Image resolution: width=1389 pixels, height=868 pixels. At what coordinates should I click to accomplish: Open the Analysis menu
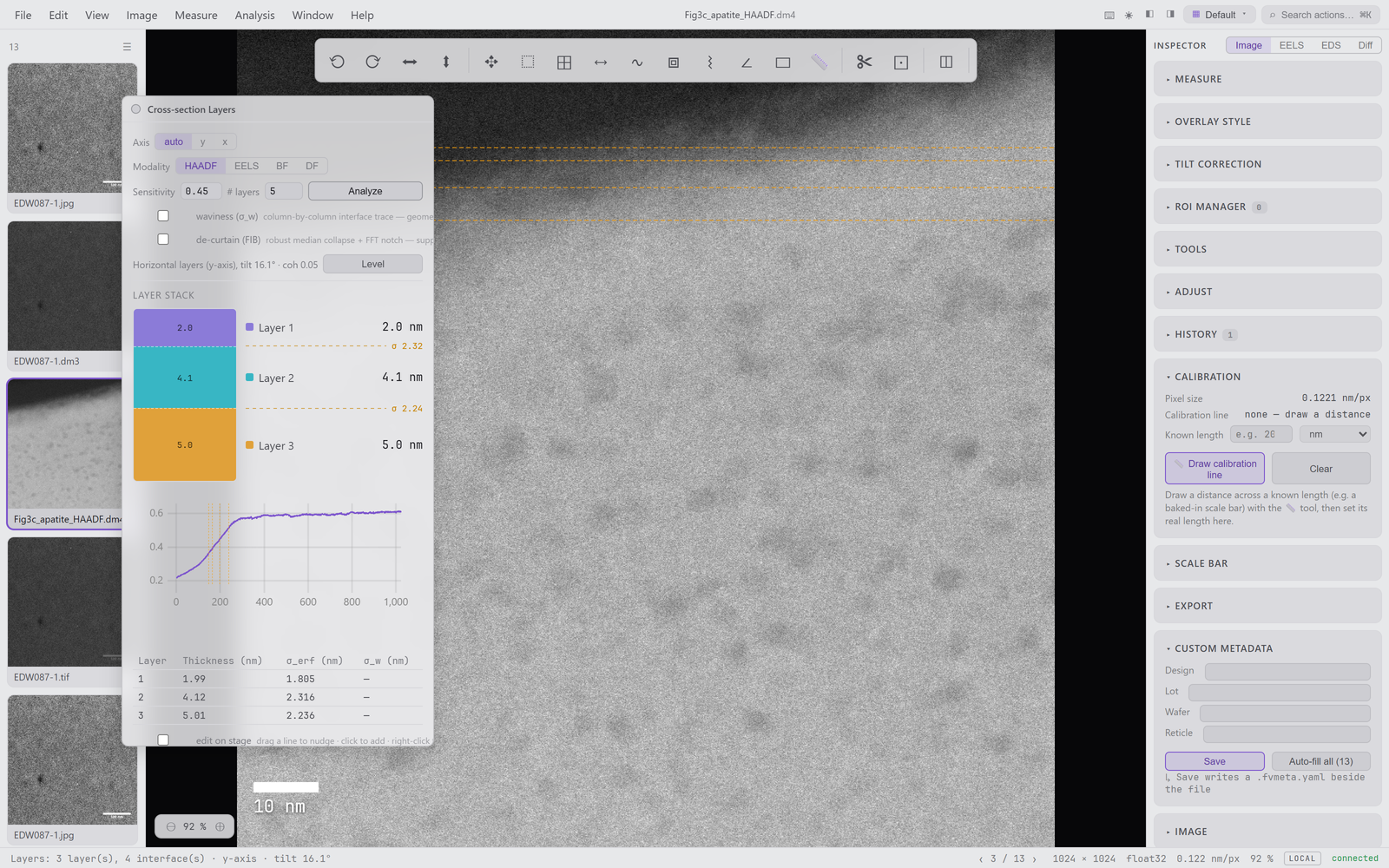click(x=254, y=15)
